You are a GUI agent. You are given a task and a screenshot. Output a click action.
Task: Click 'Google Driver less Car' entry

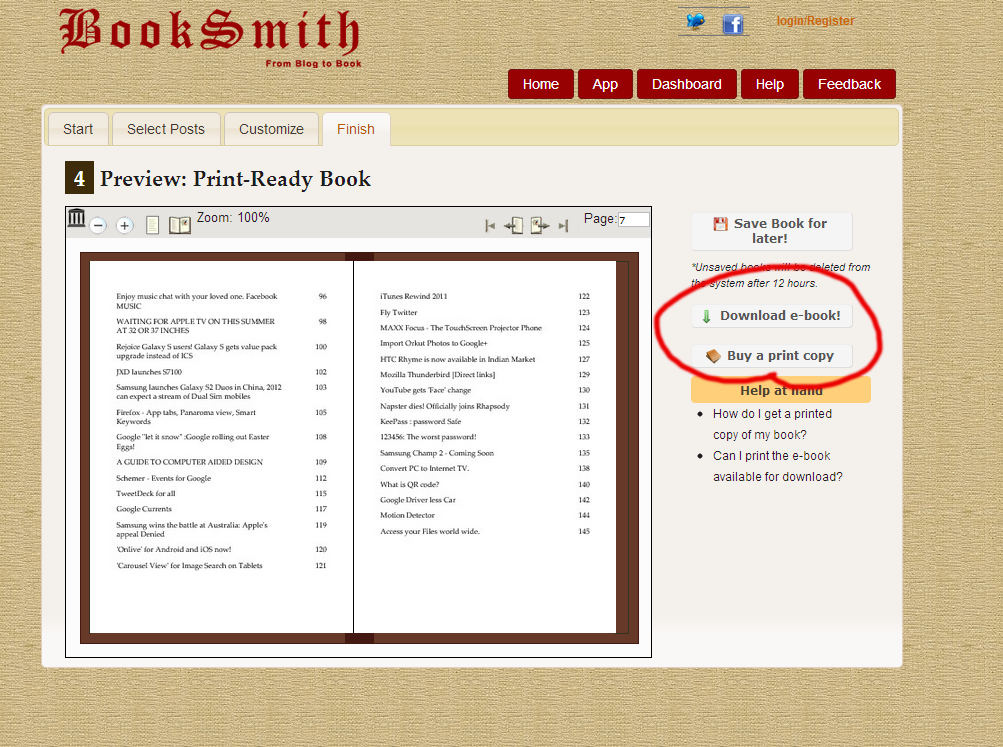coord(418,500)
